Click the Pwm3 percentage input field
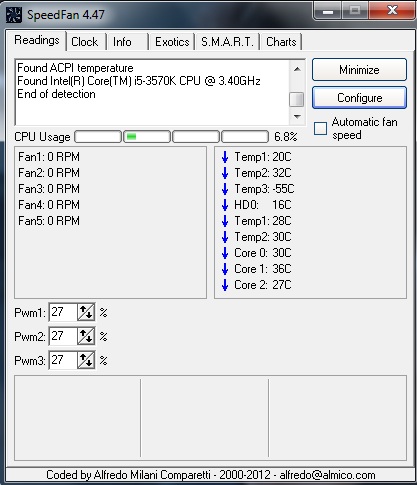The height and width of the screenshot is (485, 417). point(64,360)
